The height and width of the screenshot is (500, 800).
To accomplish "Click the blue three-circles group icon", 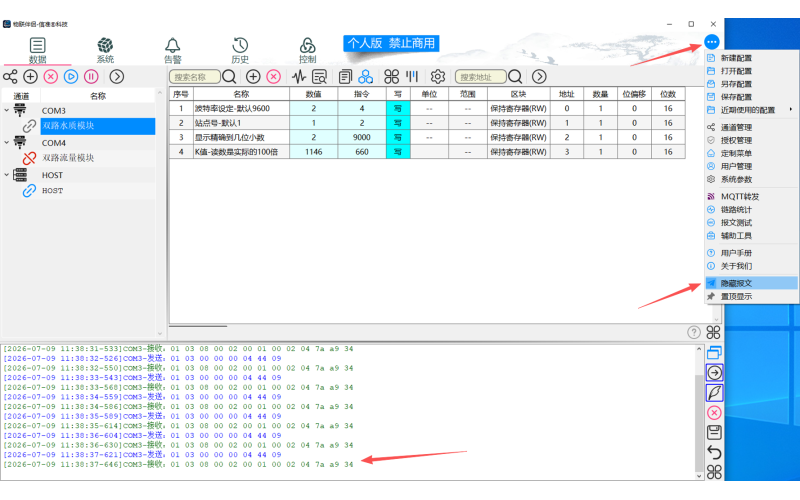I will click(x=365, y=77).
